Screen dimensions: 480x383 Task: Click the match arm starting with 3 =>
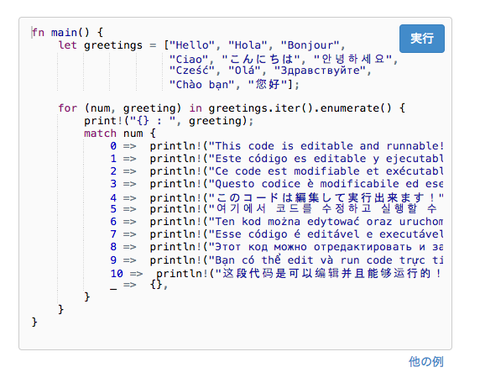pos(277,184)
